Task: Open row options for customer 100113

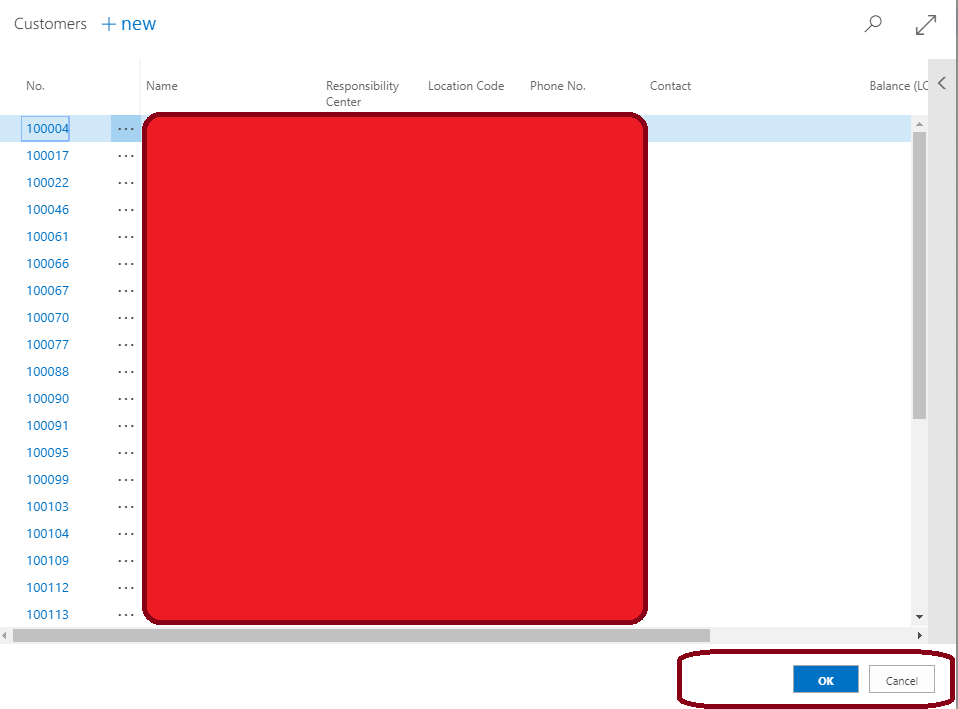Action: tap(126, 614)
